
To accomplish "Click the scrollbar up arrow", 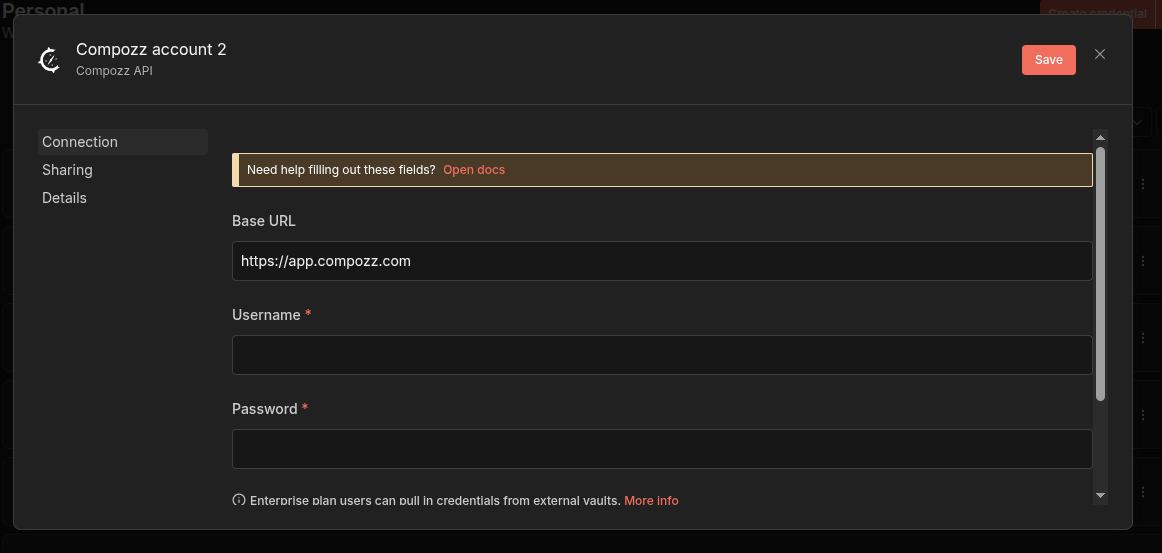I will pyautogui.click(x=1100, y=137).
